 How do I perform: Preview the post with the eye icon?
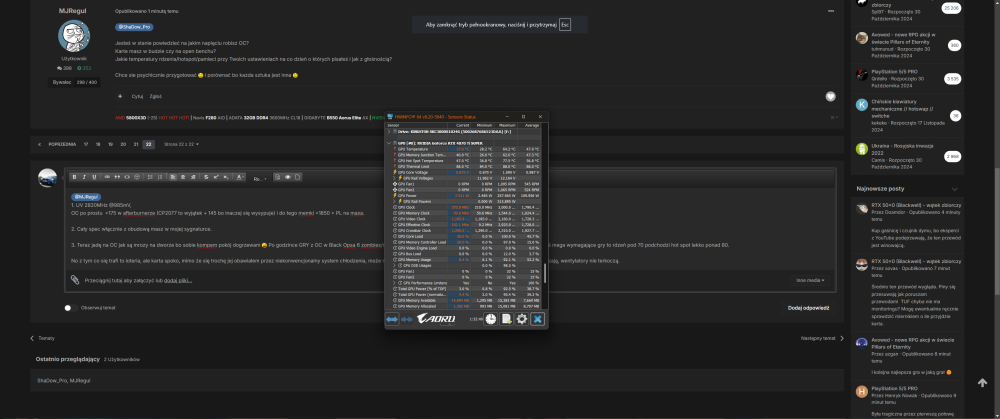click(x=288, y=177)
